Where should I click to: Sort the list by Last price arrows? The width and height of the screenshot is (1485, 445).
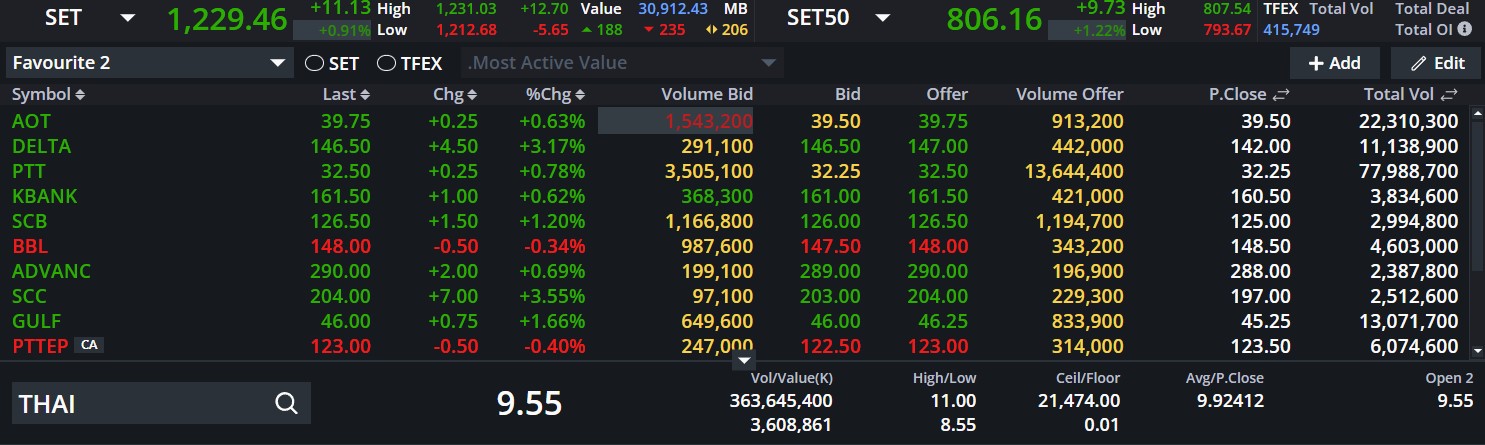365,94
